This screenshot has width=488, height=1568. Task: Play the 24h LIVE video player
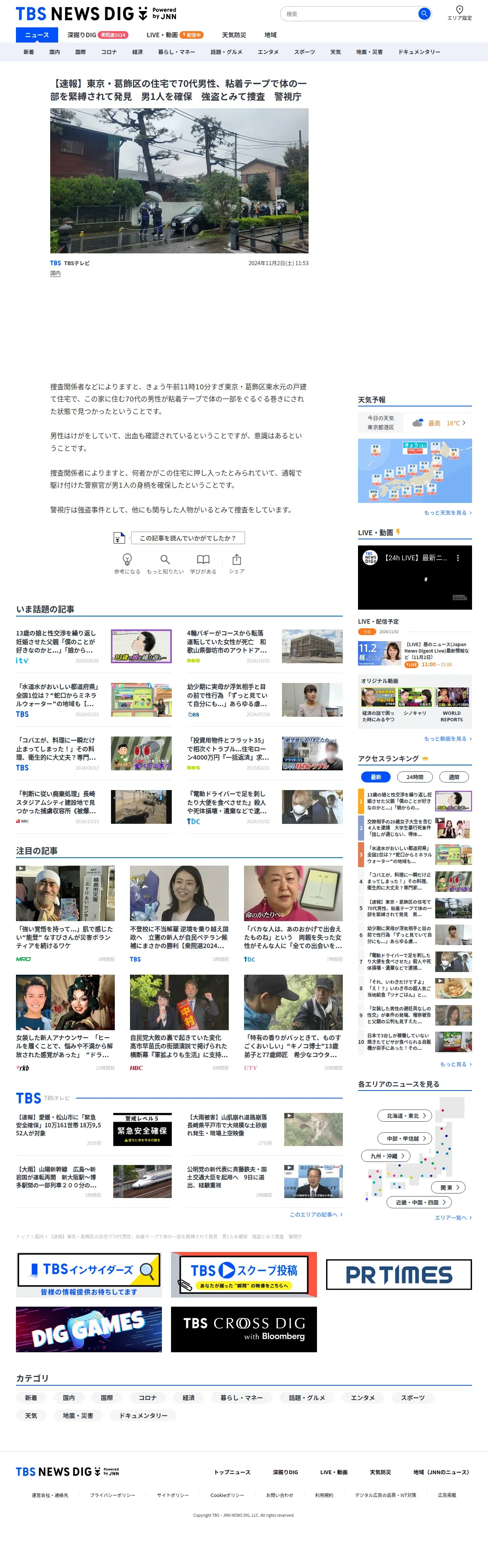pos(415,578)
